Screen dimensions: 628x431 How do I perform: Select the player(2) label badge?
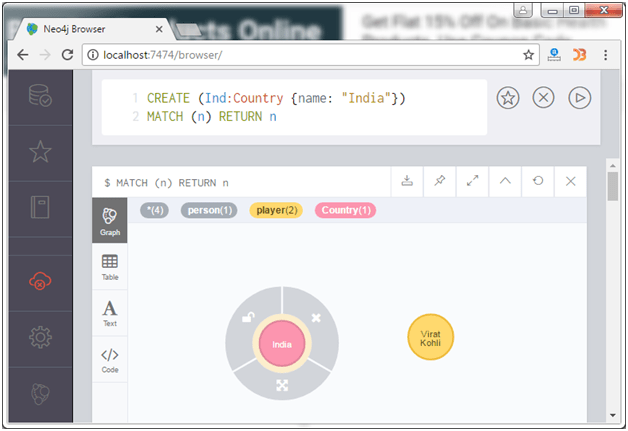point(276,210)
